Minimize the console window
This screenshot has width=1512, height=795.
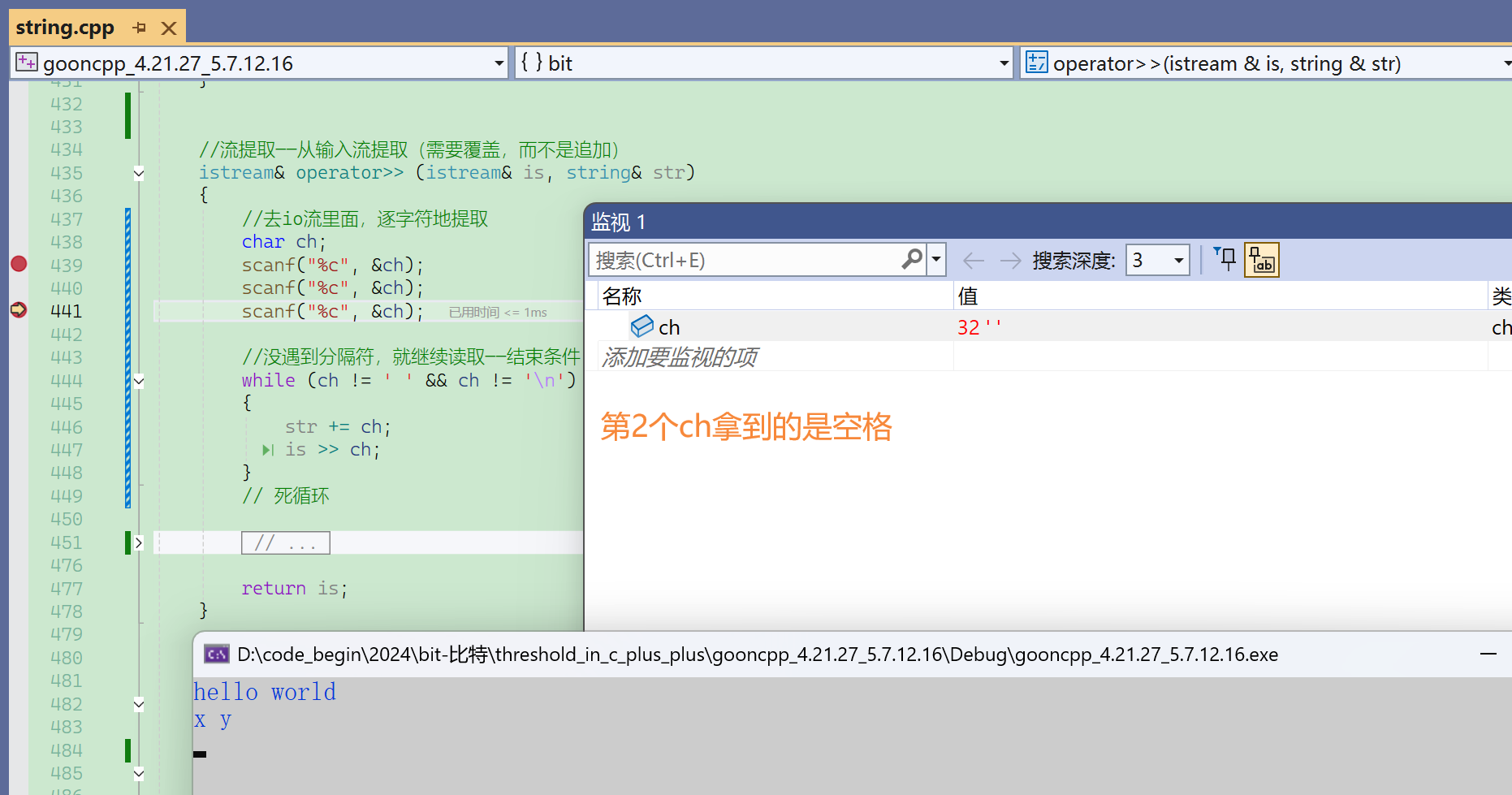(x=1488, y=654)
